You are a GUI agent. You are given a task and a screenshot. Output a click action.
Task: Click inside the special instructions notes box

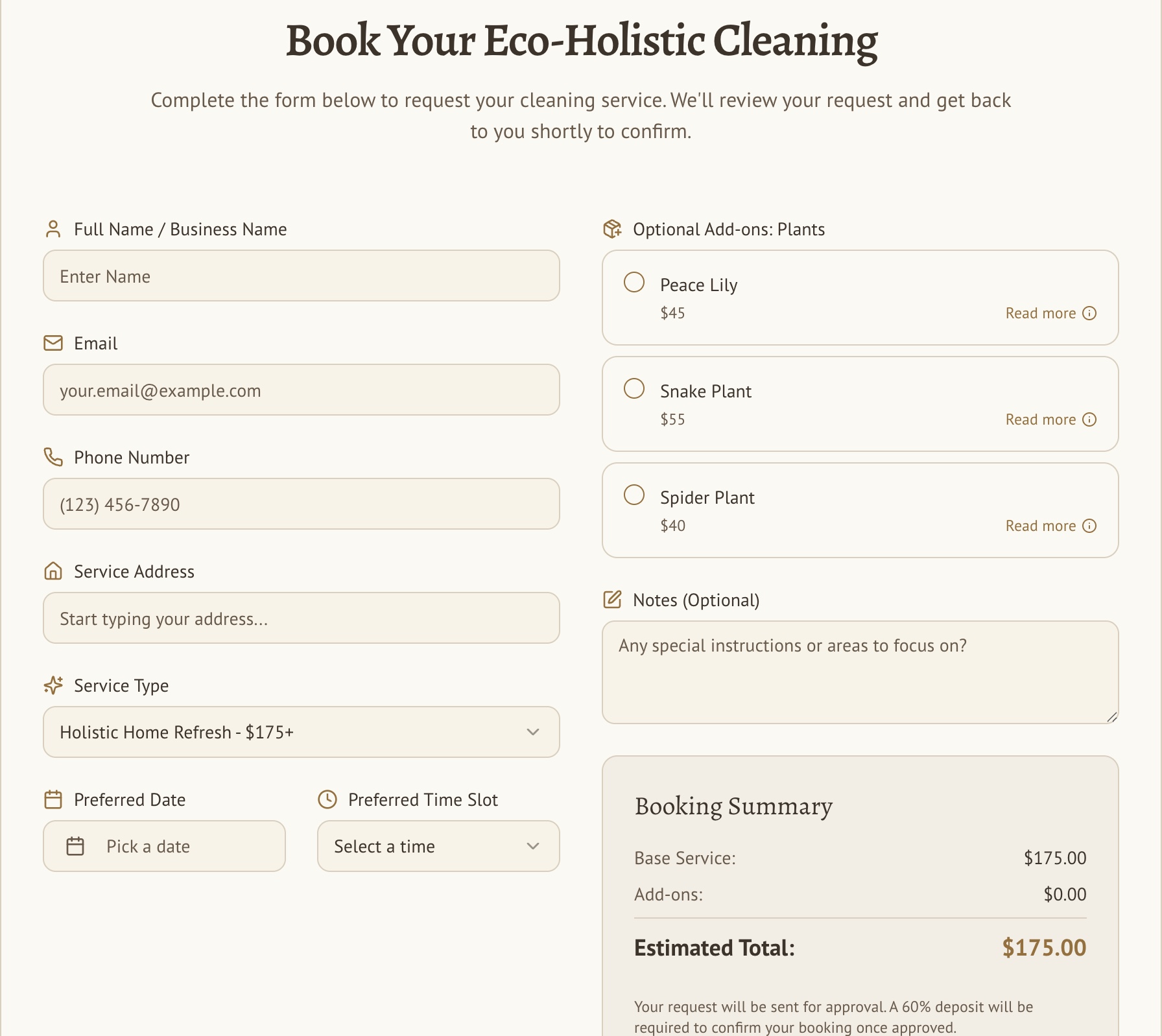click(860, 672)
